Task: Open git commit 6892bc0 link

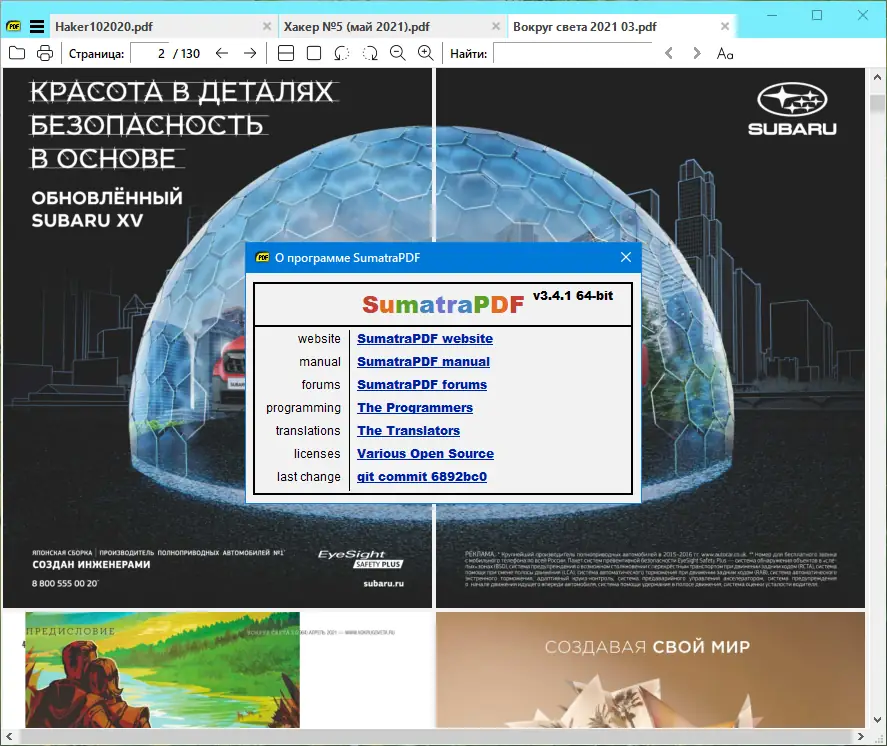Action: pyautogui.click(x=422, y=477)
